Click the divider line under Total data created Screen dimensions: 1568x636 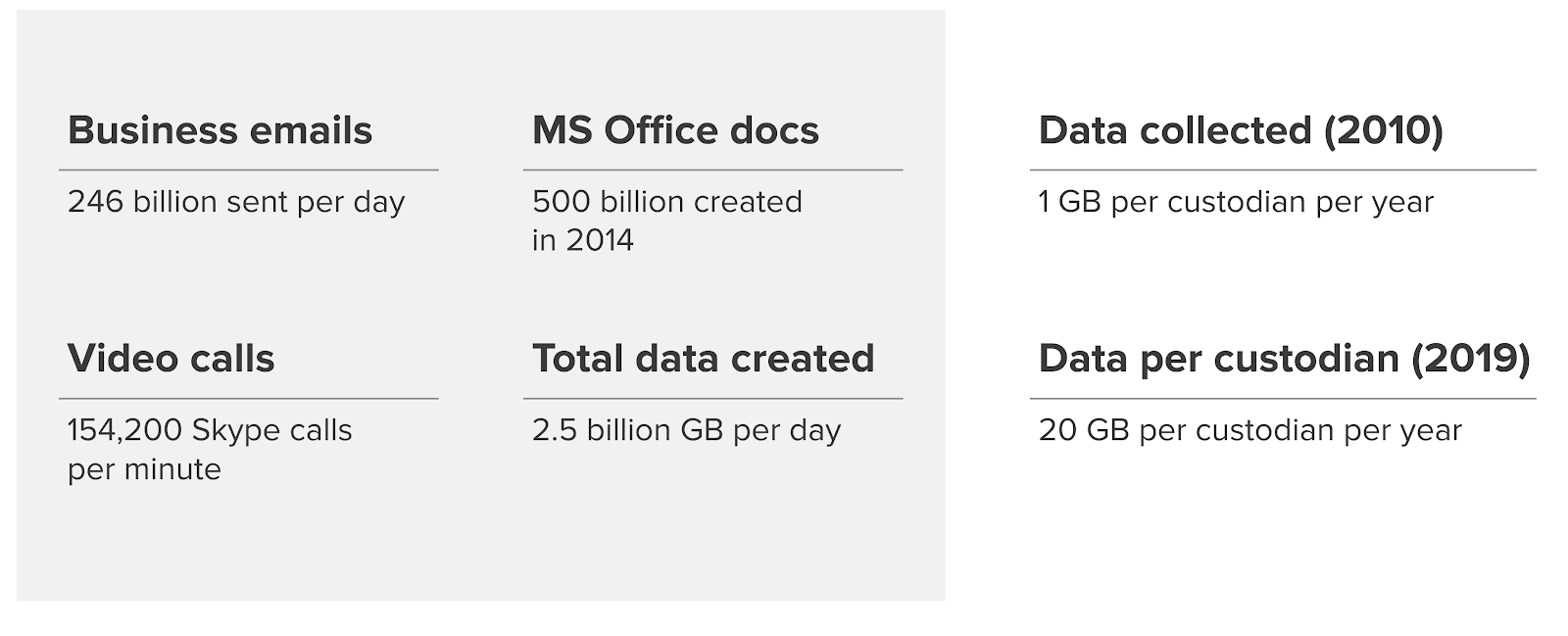(x=713, y=398)
